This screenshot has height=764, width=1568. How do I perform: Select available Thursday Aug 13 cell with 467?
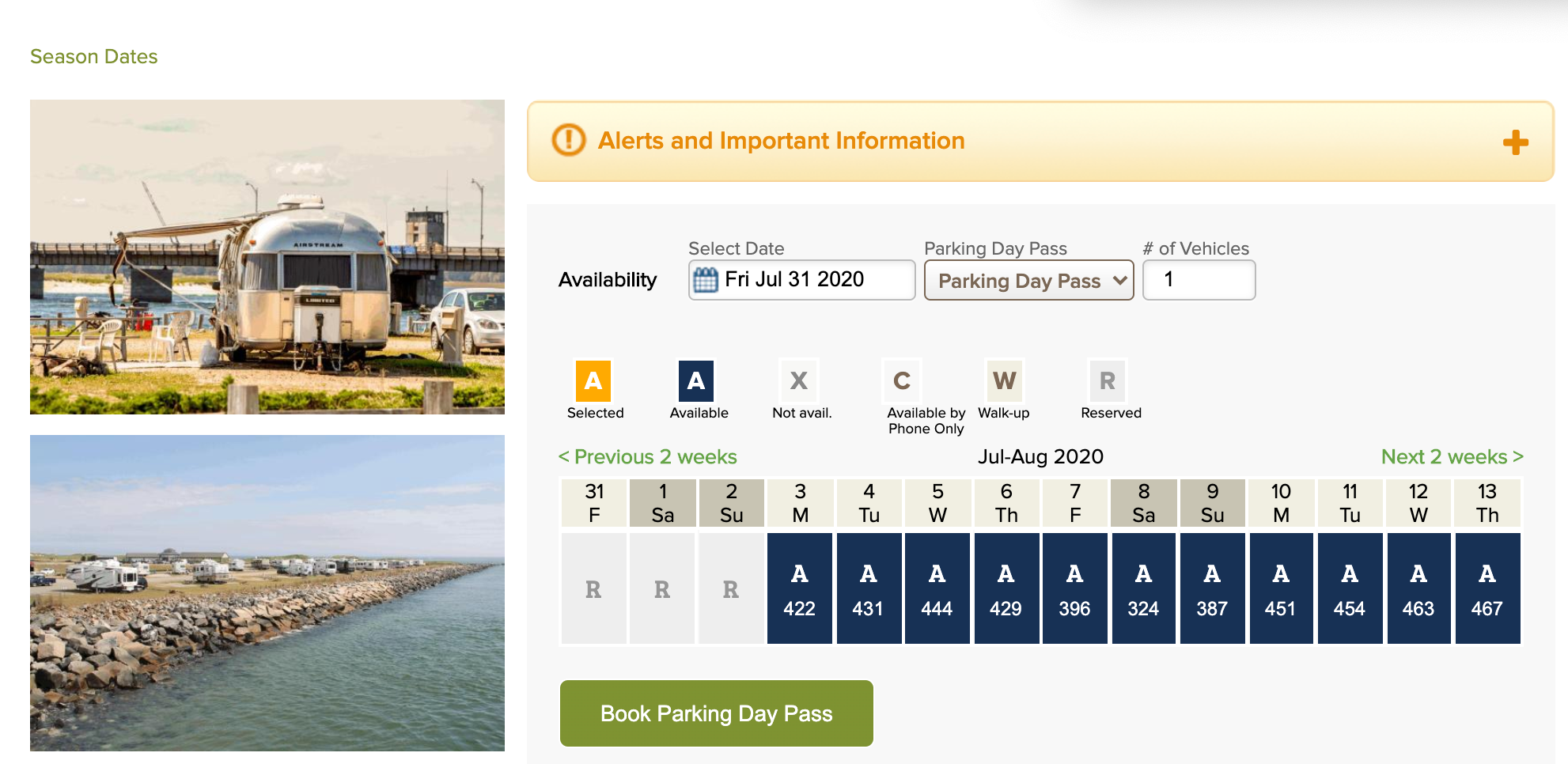pyautogui.click(x=1487, y=588)
